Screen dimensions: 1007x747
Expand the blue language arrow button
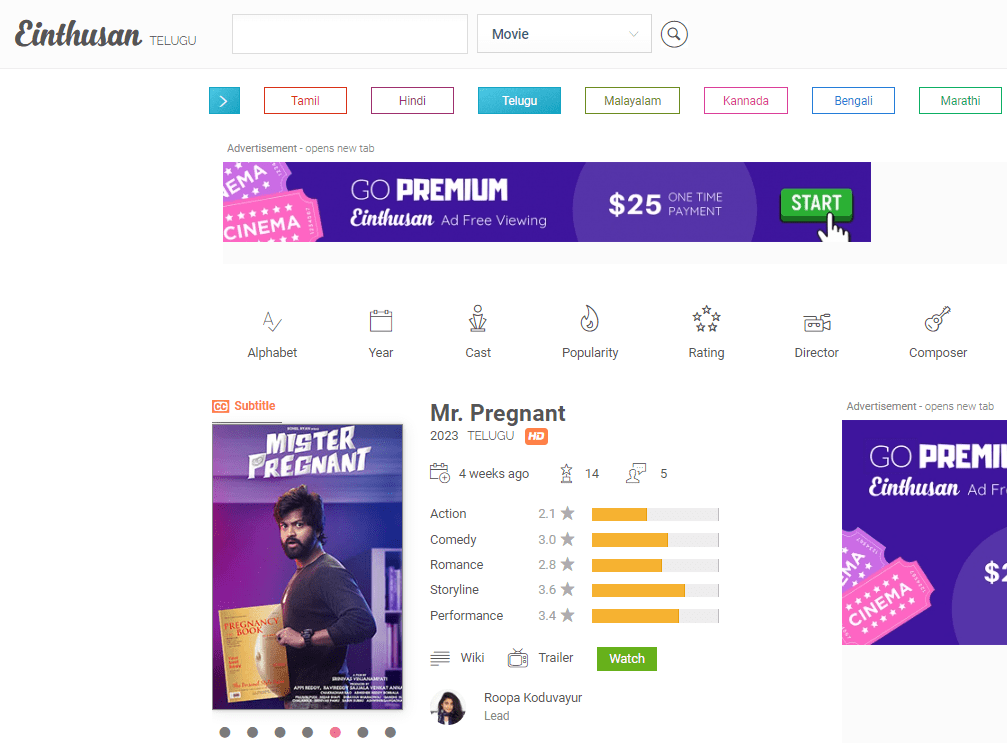pyautogui.click(x=224, y=101)
